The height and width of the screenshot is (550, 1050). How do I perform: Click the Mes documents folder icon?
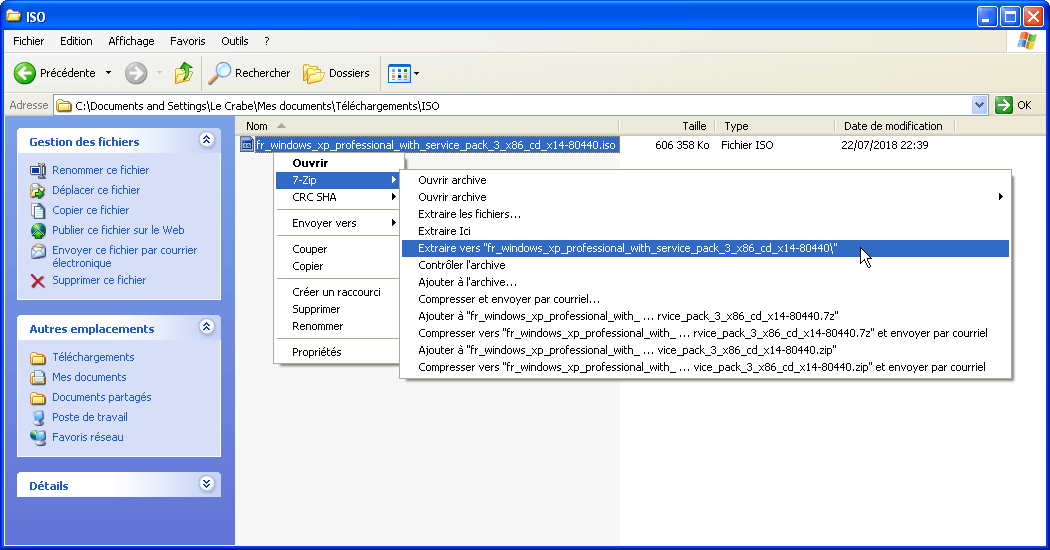click(38, 377)
